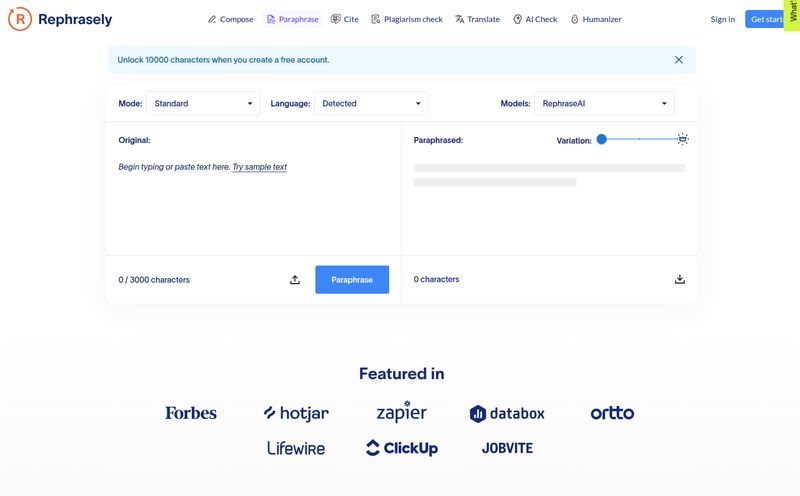The width and height of the screenshot is (800, 496).
Task: Click the Lifewire logo
Action: pos(296,448)
